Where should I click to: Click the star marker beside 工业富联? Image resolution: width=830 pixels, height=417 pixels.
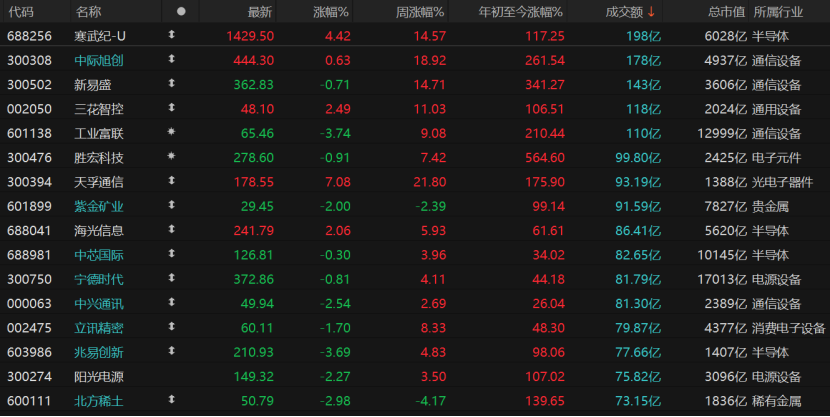point(171,132)
